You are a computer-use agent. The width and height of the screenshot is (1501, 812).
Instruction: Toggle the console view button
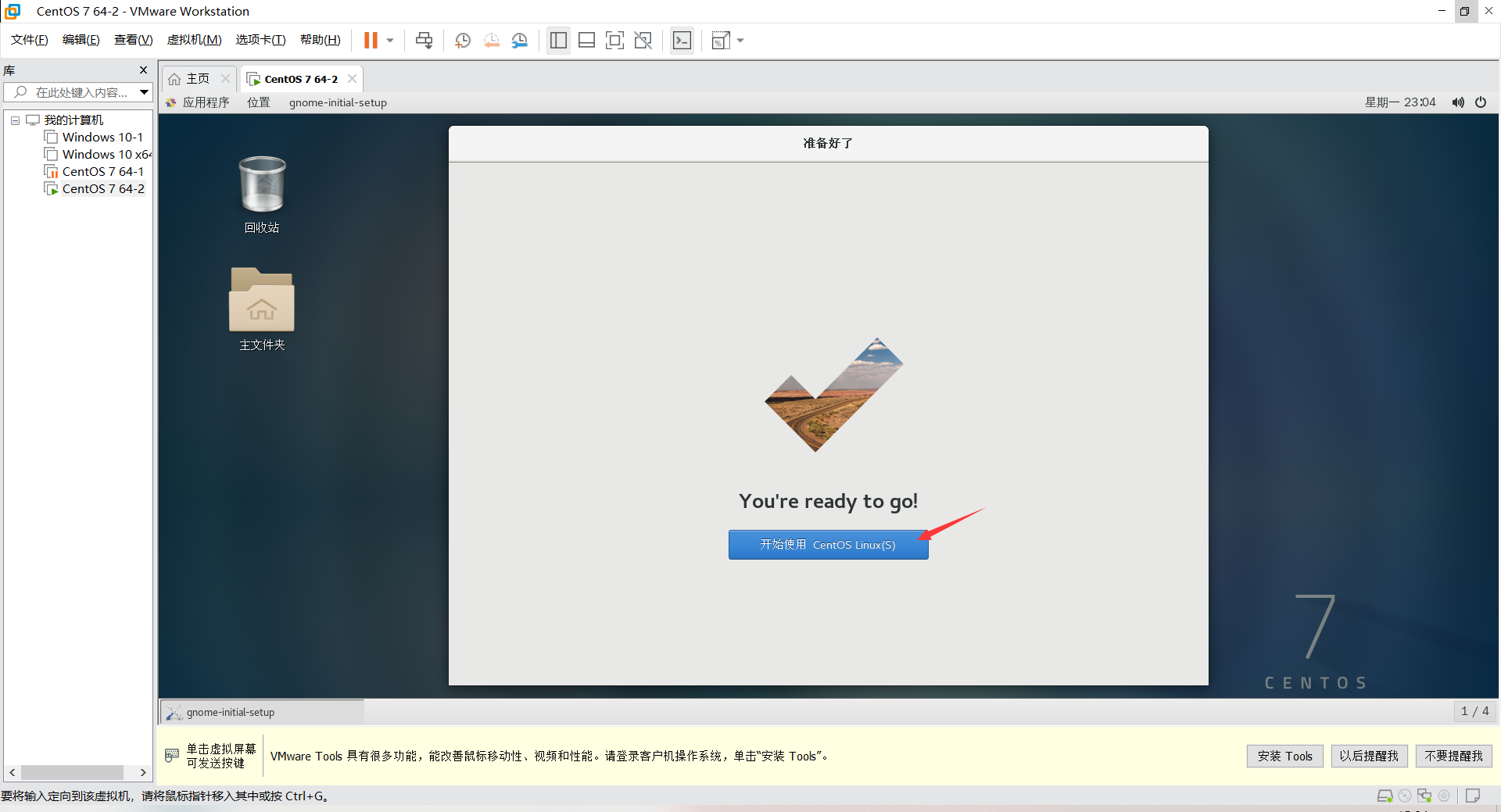[x=682, y=41]
